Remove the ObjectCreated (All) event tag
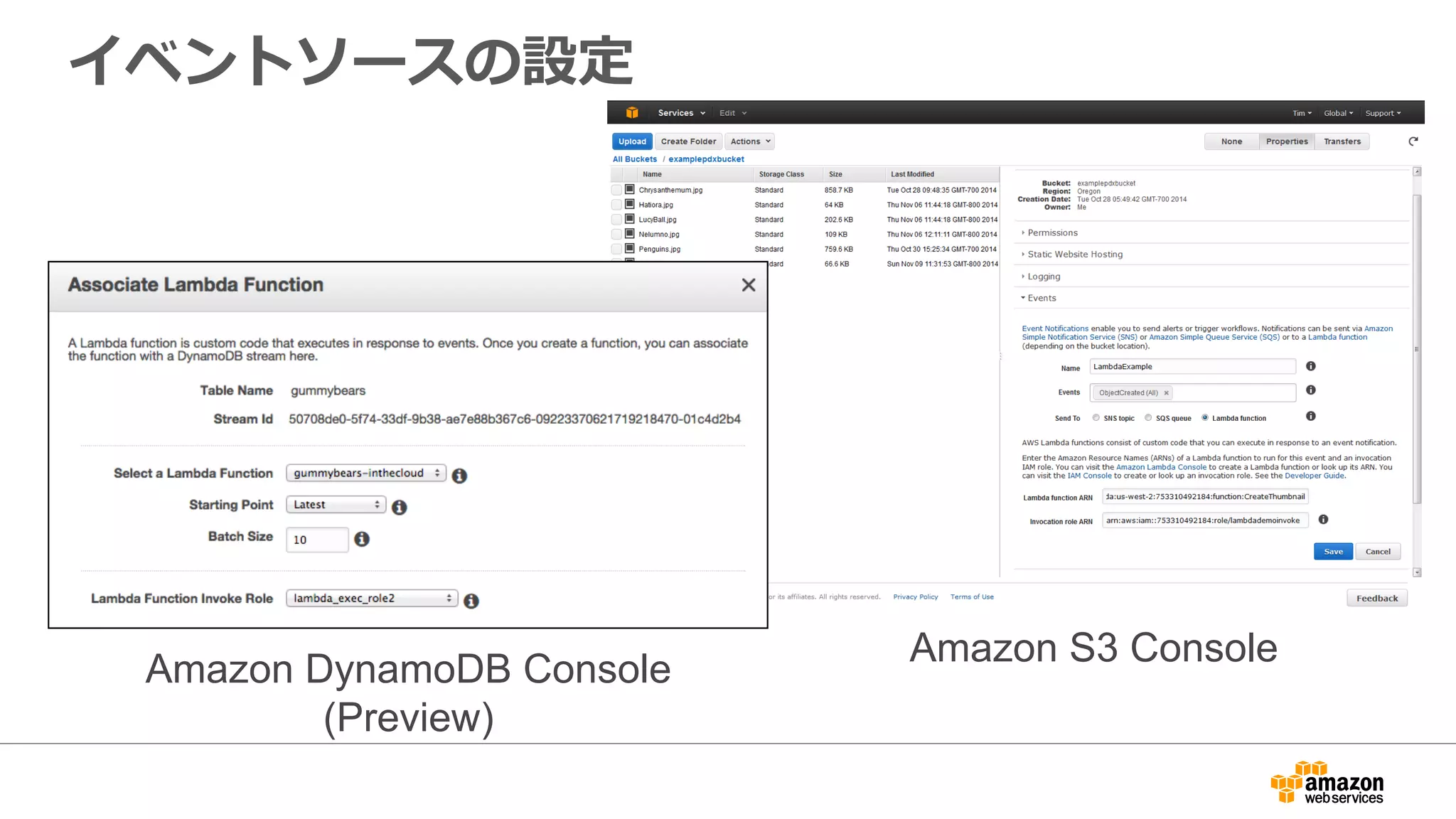The height and width of the screenshot is (819, 1456). click(x=1166, y=392)
